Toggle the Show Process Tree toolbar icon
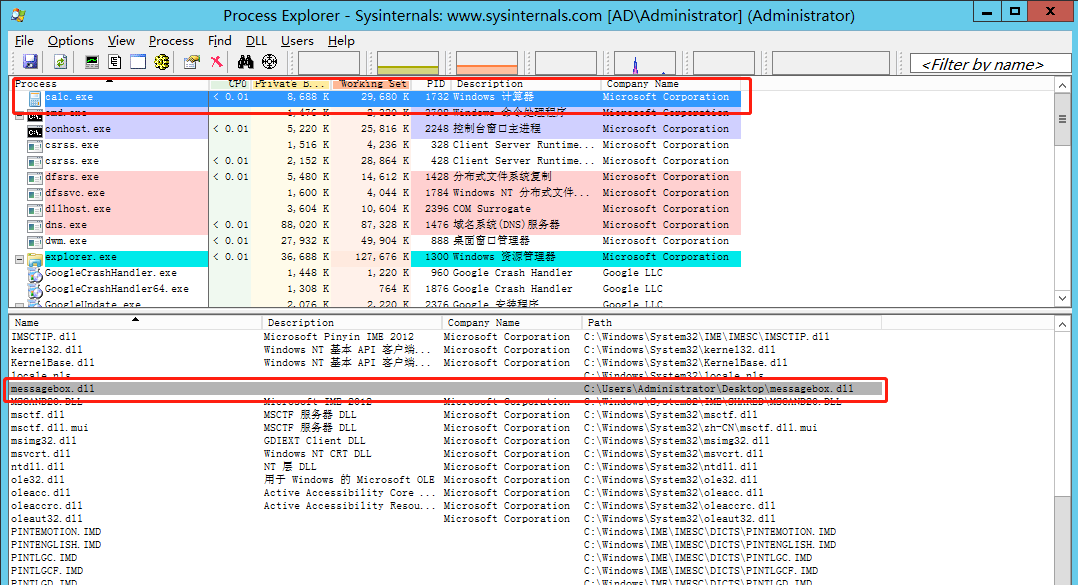Viewport: 1078px width, 585px height. tap(115, 62)
